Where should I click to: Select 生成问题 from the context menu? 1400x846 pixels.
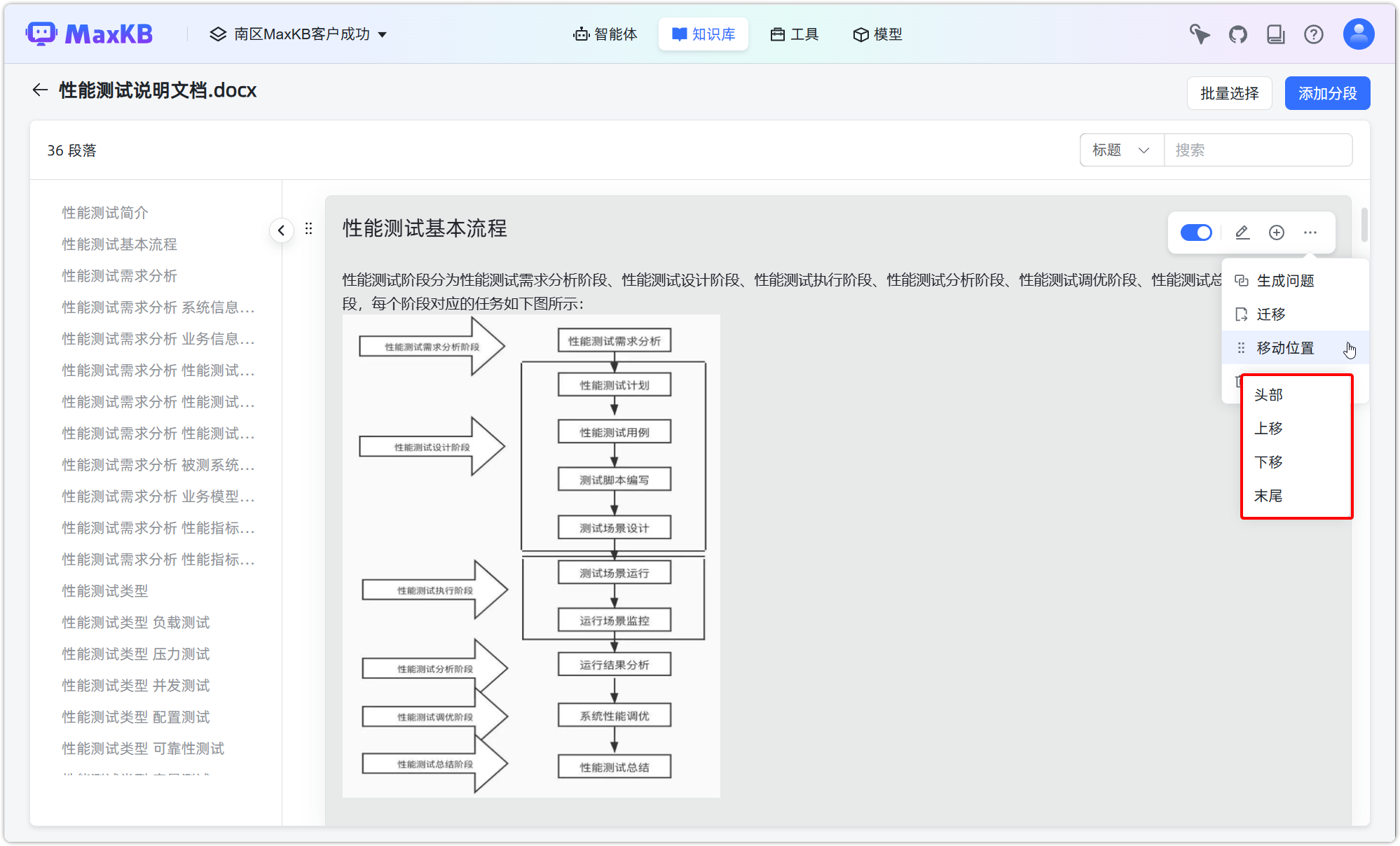click(1286, 280)
